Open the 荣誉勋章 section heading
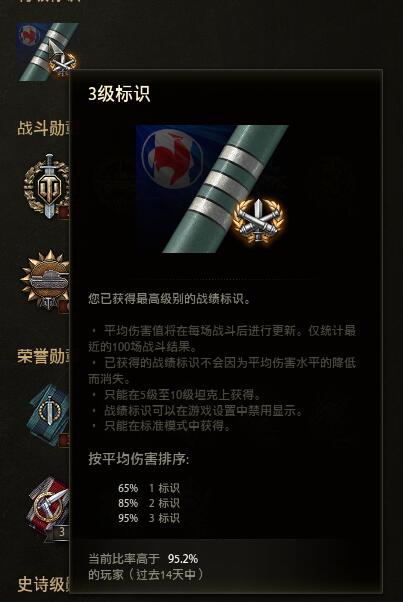Screen dimensions: 403x602 (43, 356)
